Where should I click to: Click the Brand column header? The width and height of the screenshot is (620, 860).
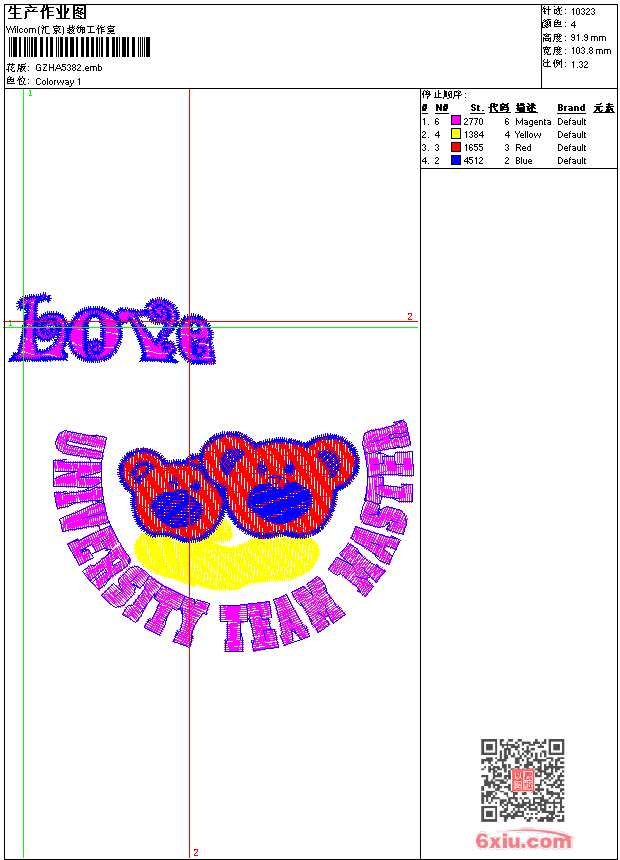pyautogui.click(x=571, y=108)
